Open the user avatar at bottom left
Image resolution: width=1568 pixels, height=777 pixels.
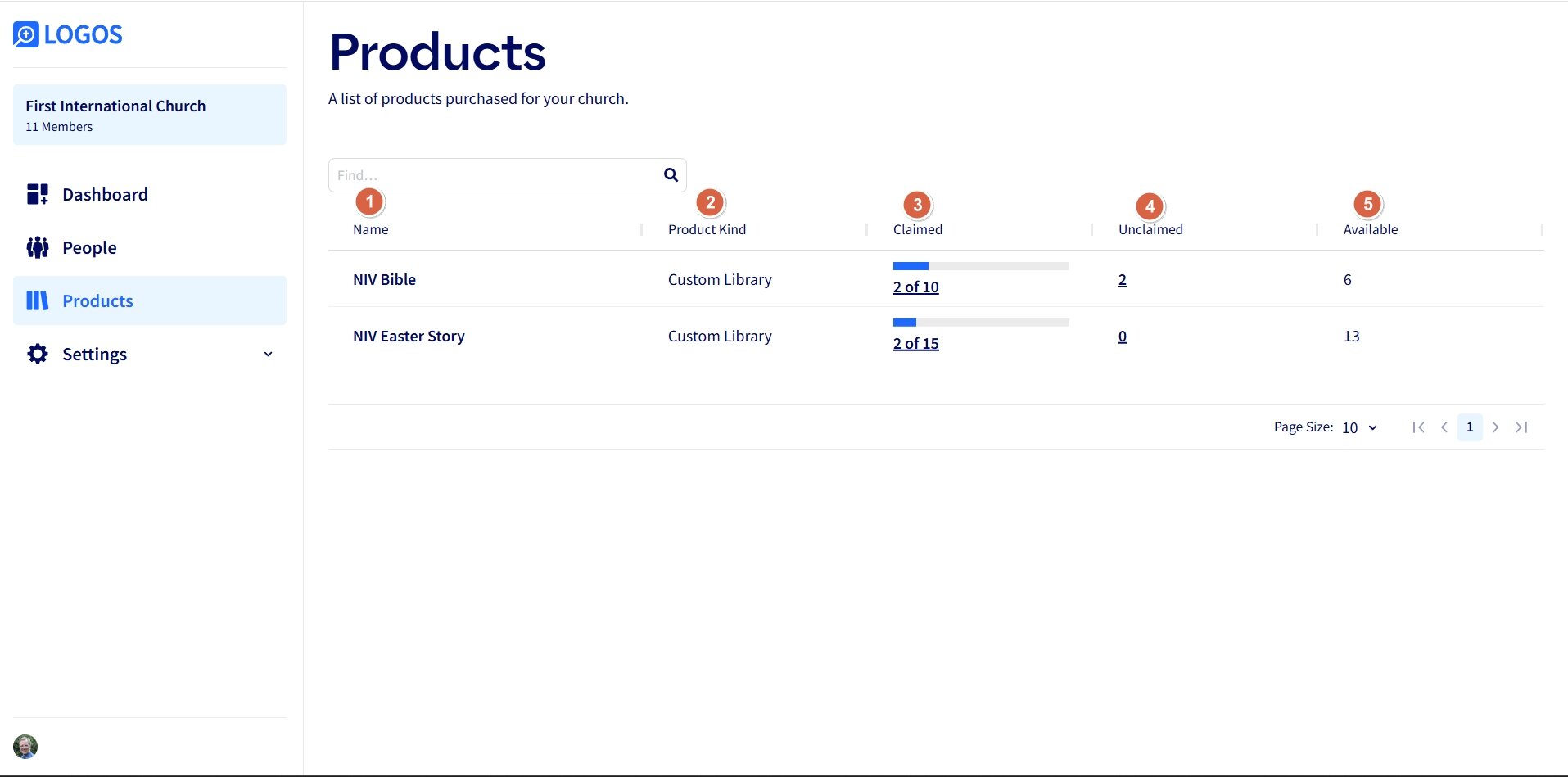25,747
